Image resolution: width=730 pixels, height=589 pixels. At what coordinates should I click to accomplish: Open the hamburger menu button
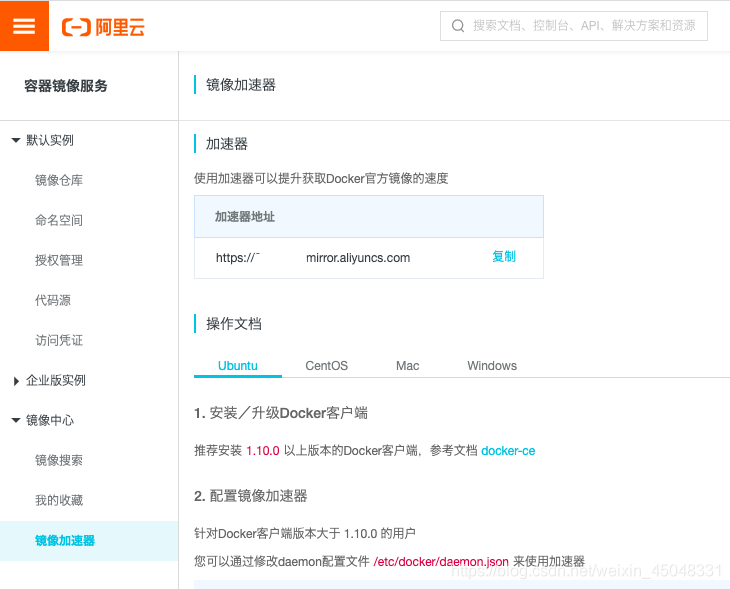coord(24,26)
